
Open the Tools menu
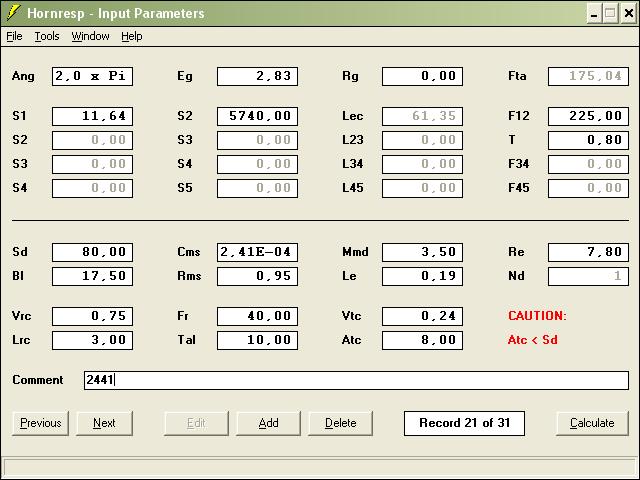point(47,36)
